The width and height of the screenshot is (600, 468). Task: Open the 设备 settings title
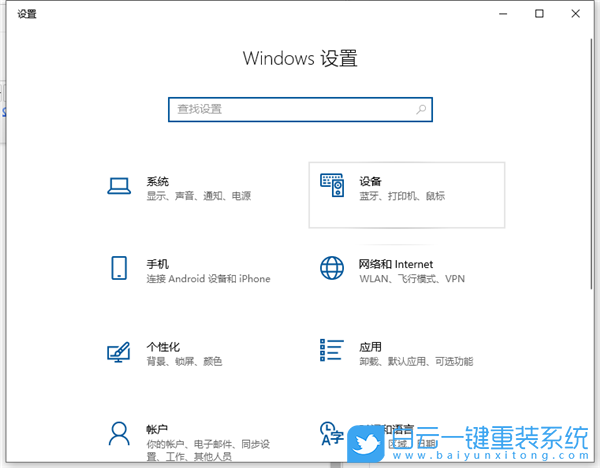[370, 181]
